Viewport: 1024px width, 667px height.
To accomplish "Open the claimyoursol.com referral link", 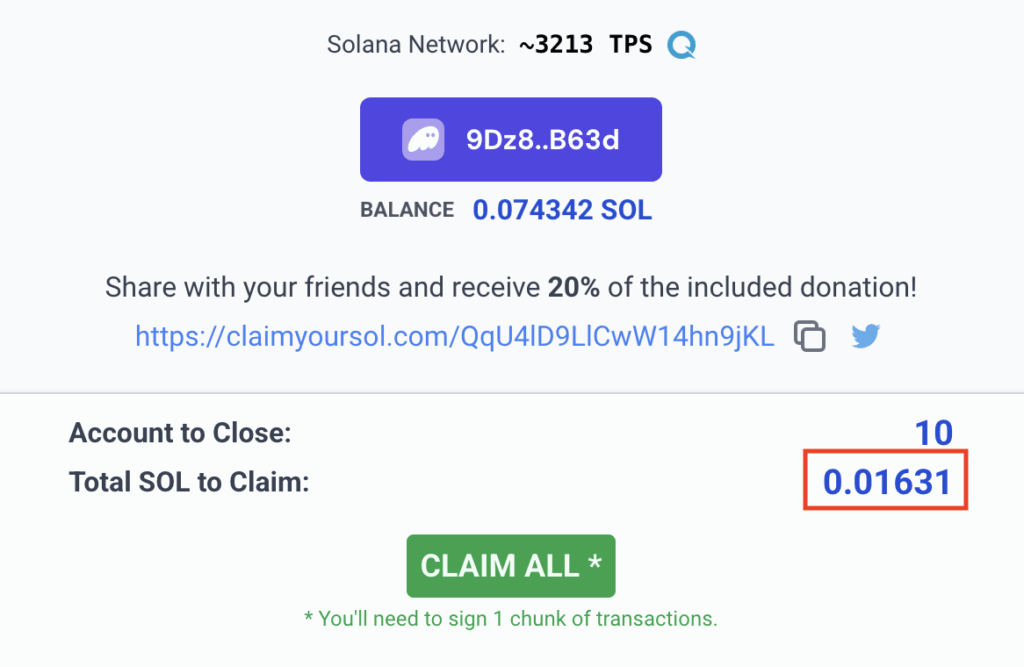I will 455,337.
